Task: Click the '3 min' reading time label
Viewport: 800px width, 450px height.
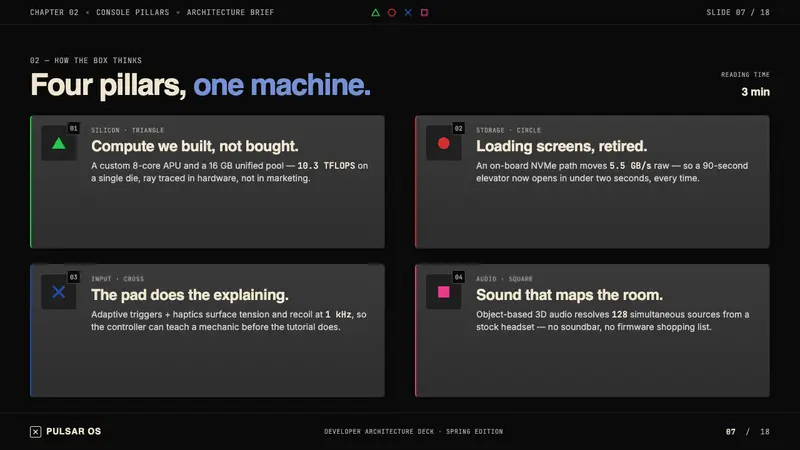Action: tap(755, 92)
